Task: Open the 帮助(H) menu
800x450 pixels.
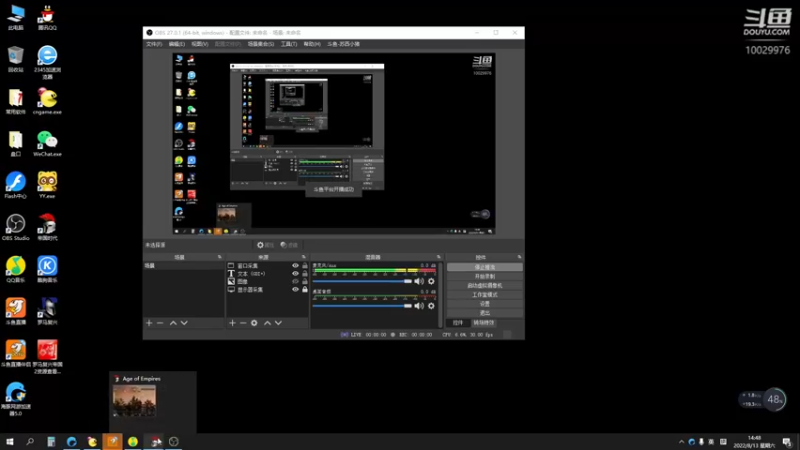Action: 312,44
